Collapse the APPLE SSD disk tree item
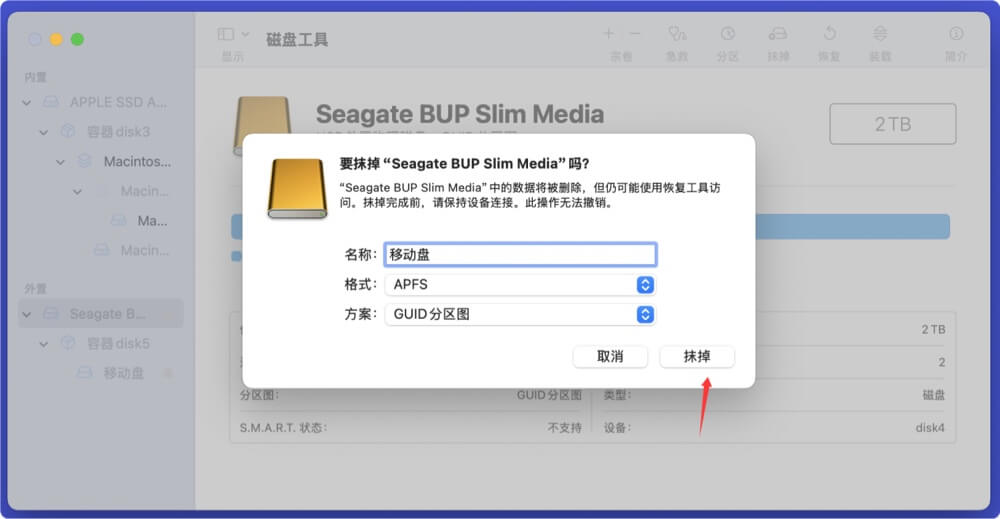 [27, 102]
